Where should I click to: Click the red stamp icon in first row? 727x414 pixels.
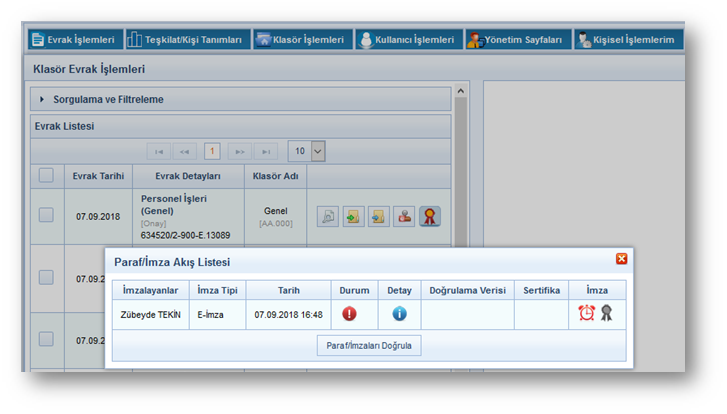(x=404, y=216)
